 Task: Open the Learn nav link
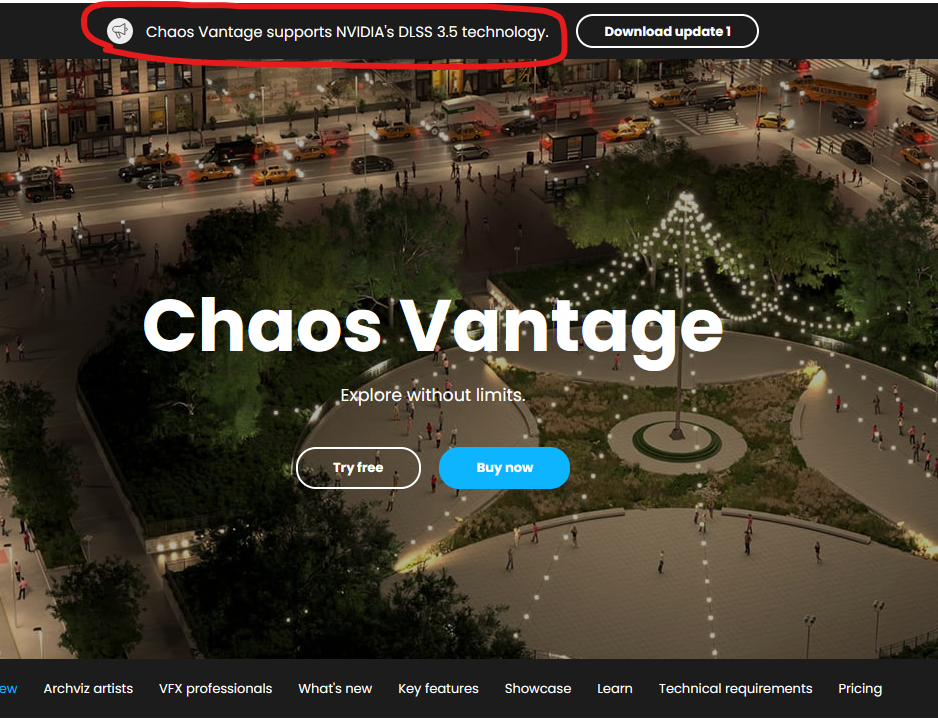pyautogui.click(x=614, y=689)
